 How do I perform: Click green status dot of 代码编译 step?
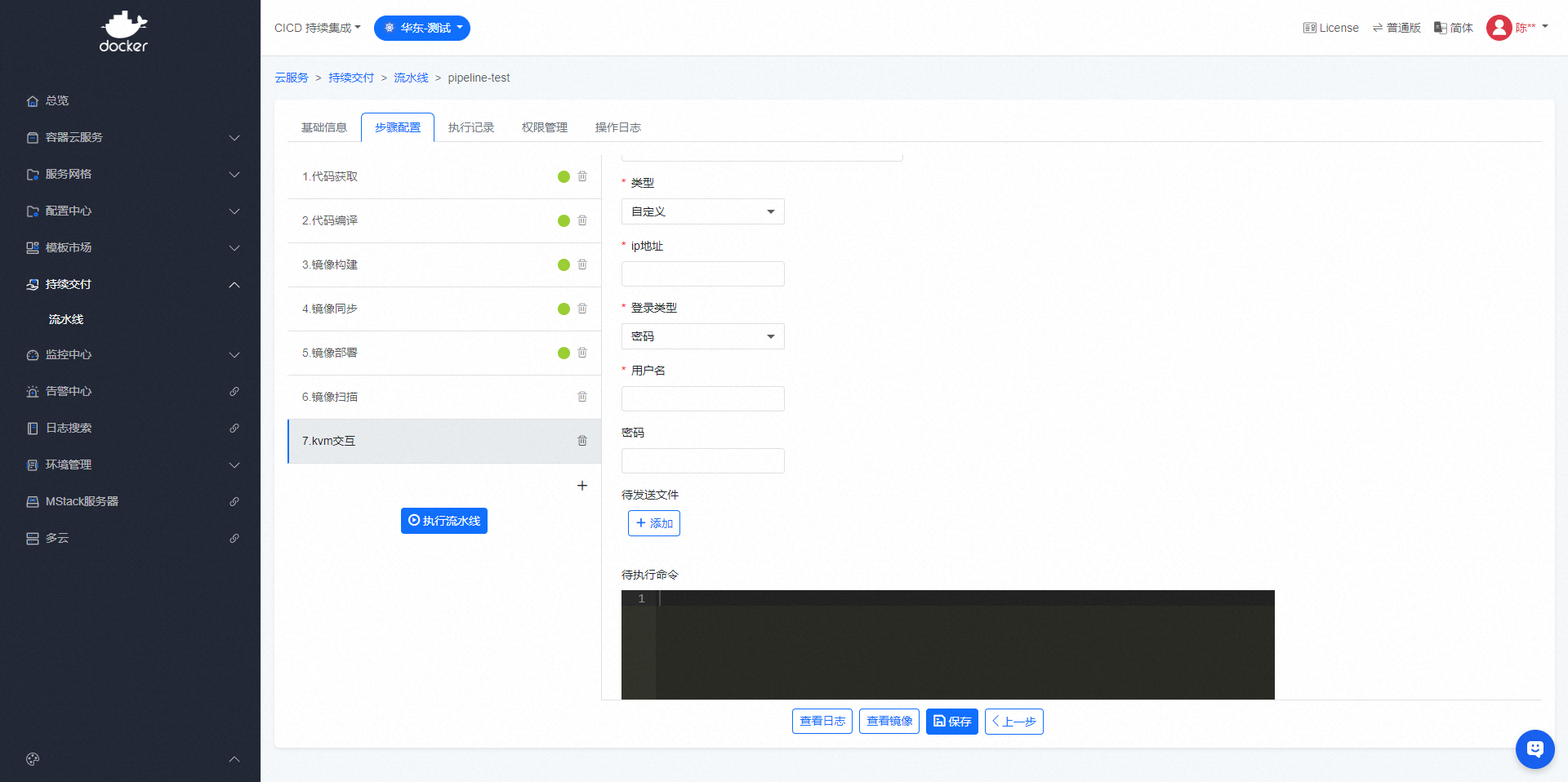(563, 220)
